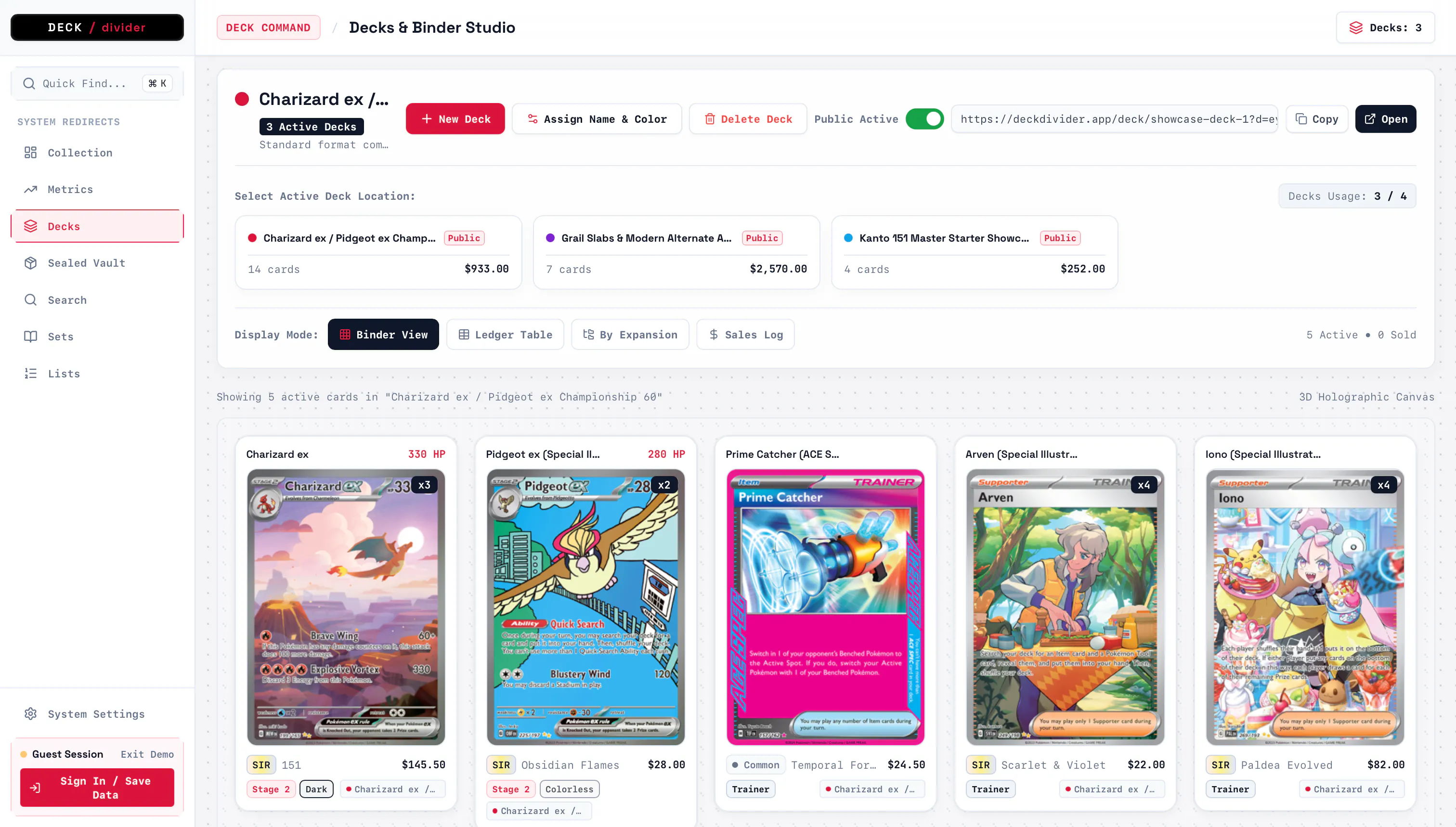This screenshot has width=1456, height=827.
Task: Click the Colorless tag on Pidgeot ex
Action: click(569, 789)
